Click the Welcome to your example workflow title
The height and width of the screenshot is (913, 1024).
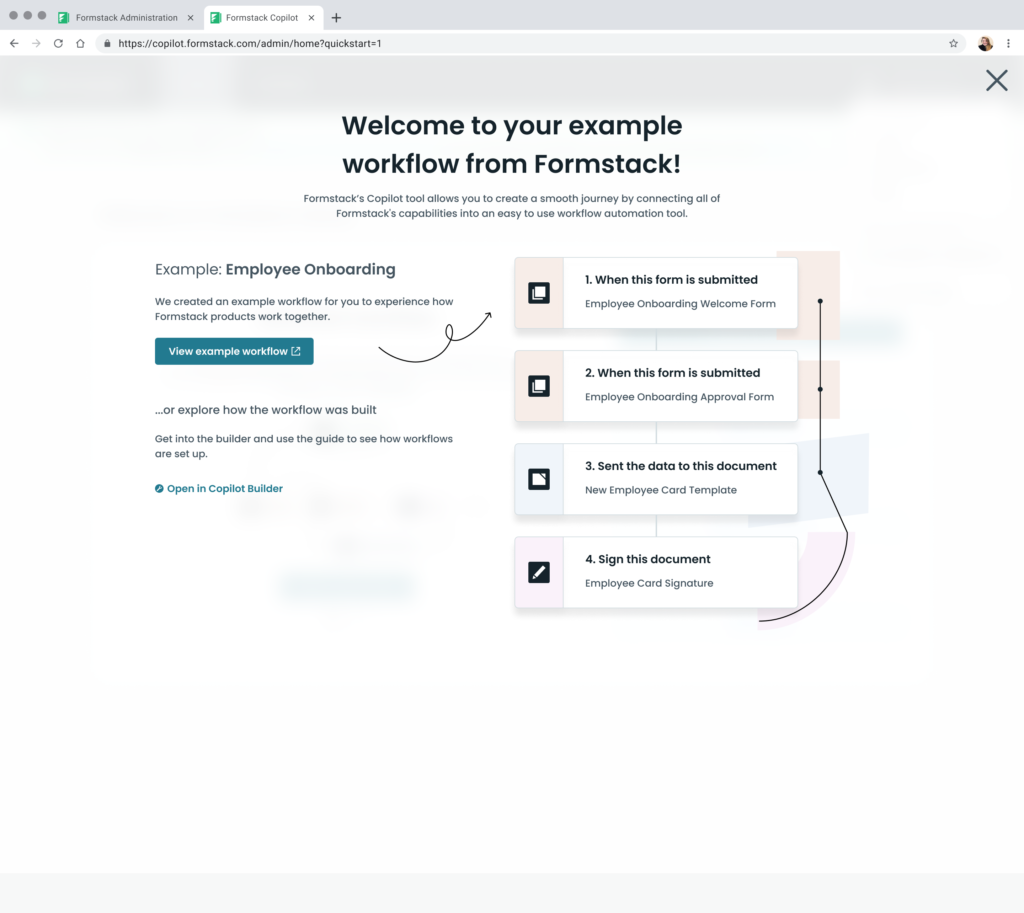pos(512,144)
